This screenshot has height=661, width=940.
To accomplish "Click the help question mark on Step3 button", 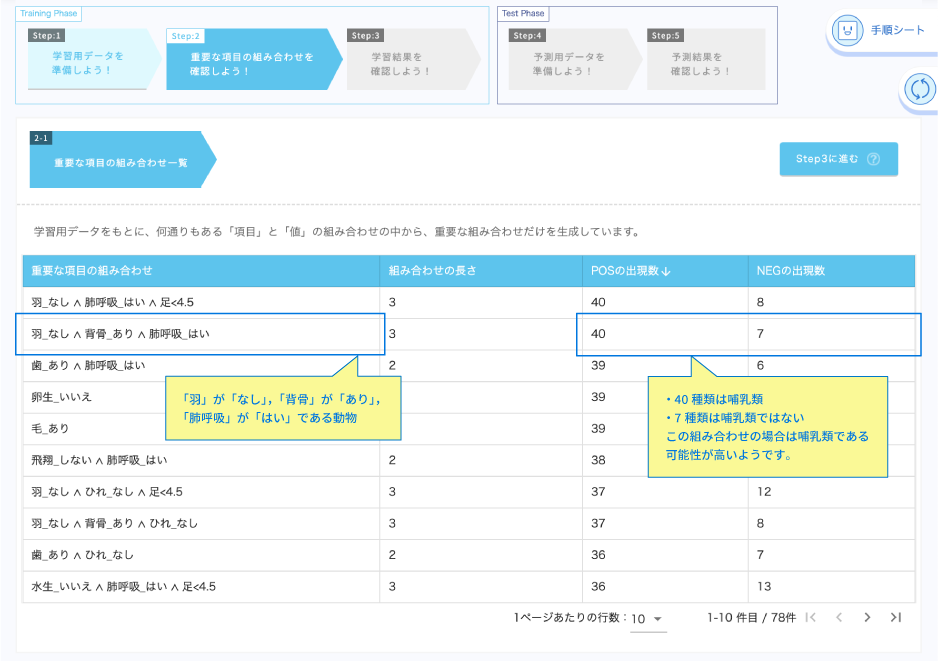I will [x=873, y=159].
